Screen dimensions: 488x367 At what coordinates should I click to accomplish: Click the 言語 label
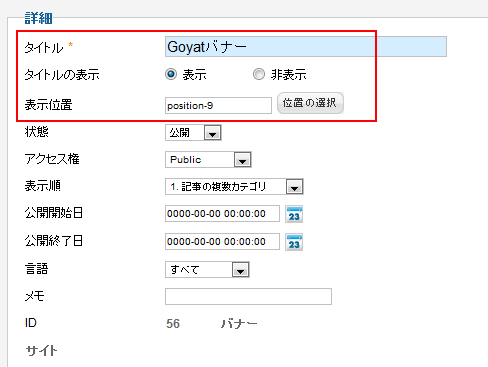pyautogui.click(x=36, y=269)
